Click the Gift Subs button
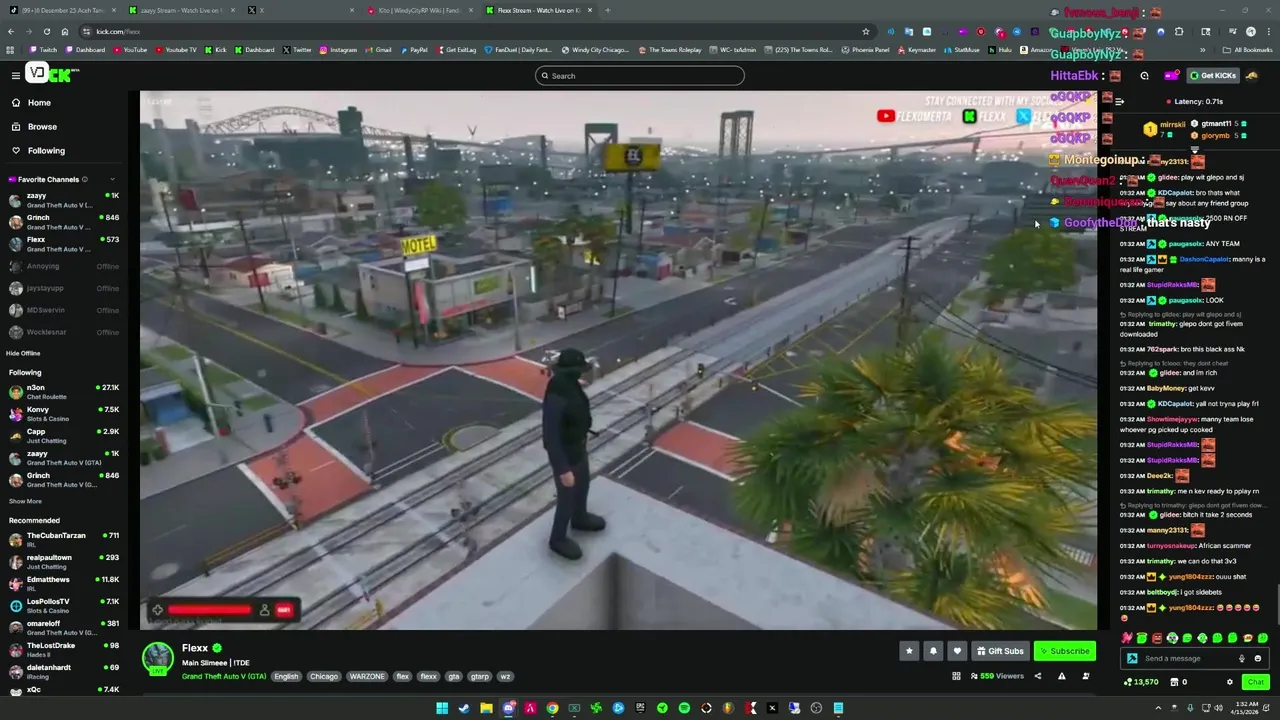 coord(1000,651)
